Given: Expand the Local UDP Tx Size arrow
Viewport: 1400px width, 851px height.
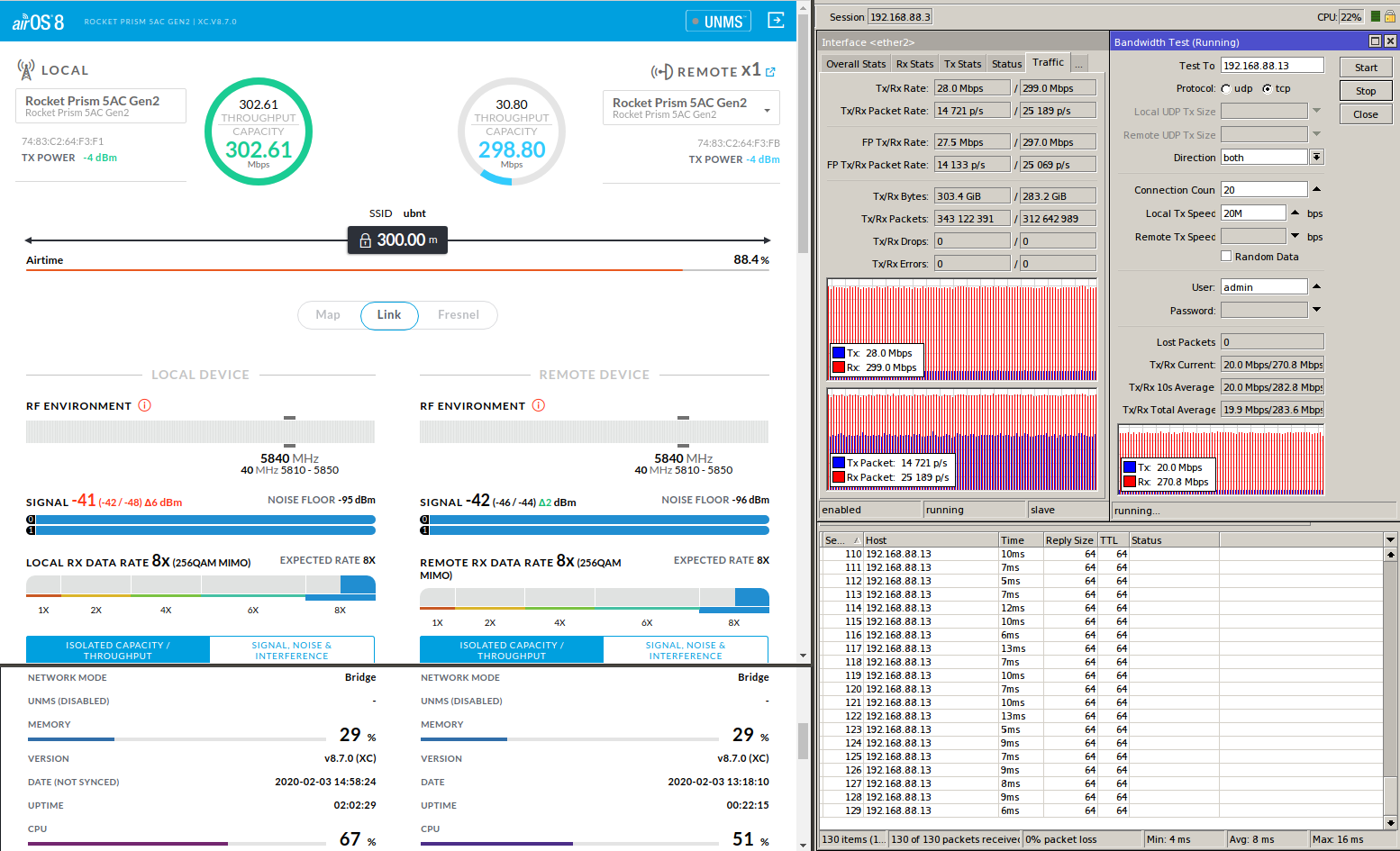Looking at the screenshot, I should click(x=1316, y=111).
